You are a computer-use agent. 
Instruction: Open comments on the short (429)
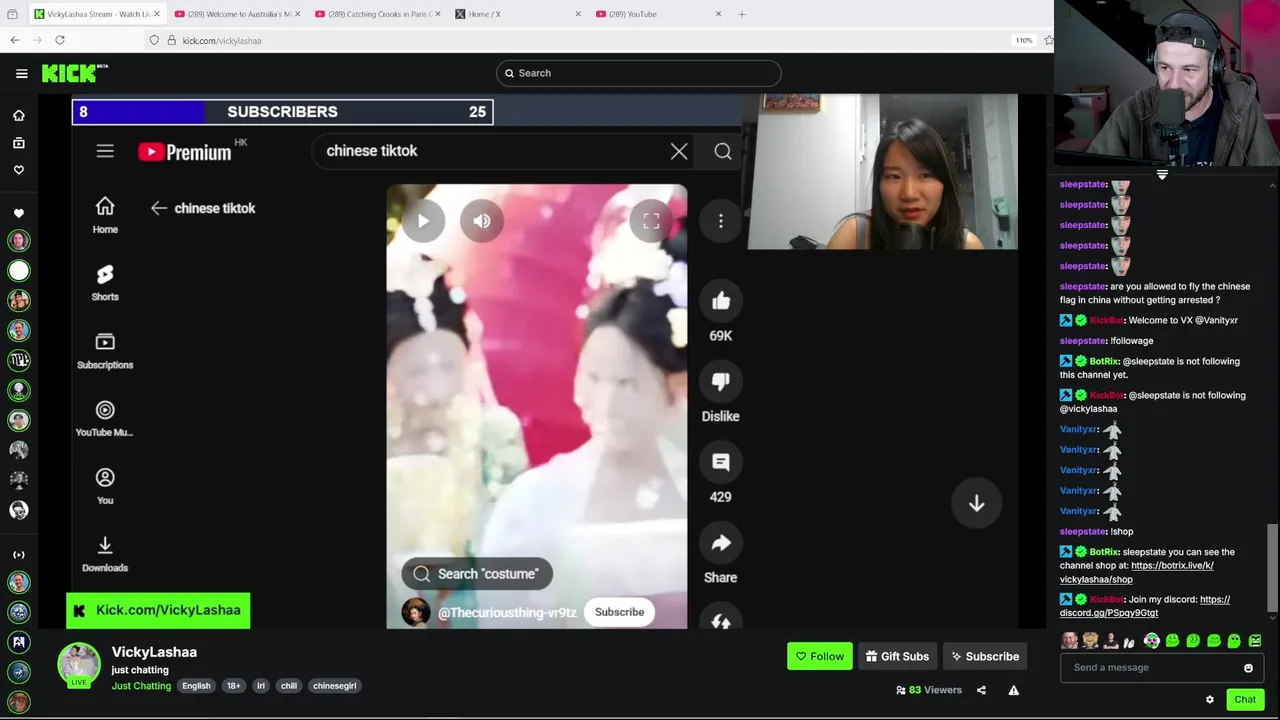coord(721,462)
